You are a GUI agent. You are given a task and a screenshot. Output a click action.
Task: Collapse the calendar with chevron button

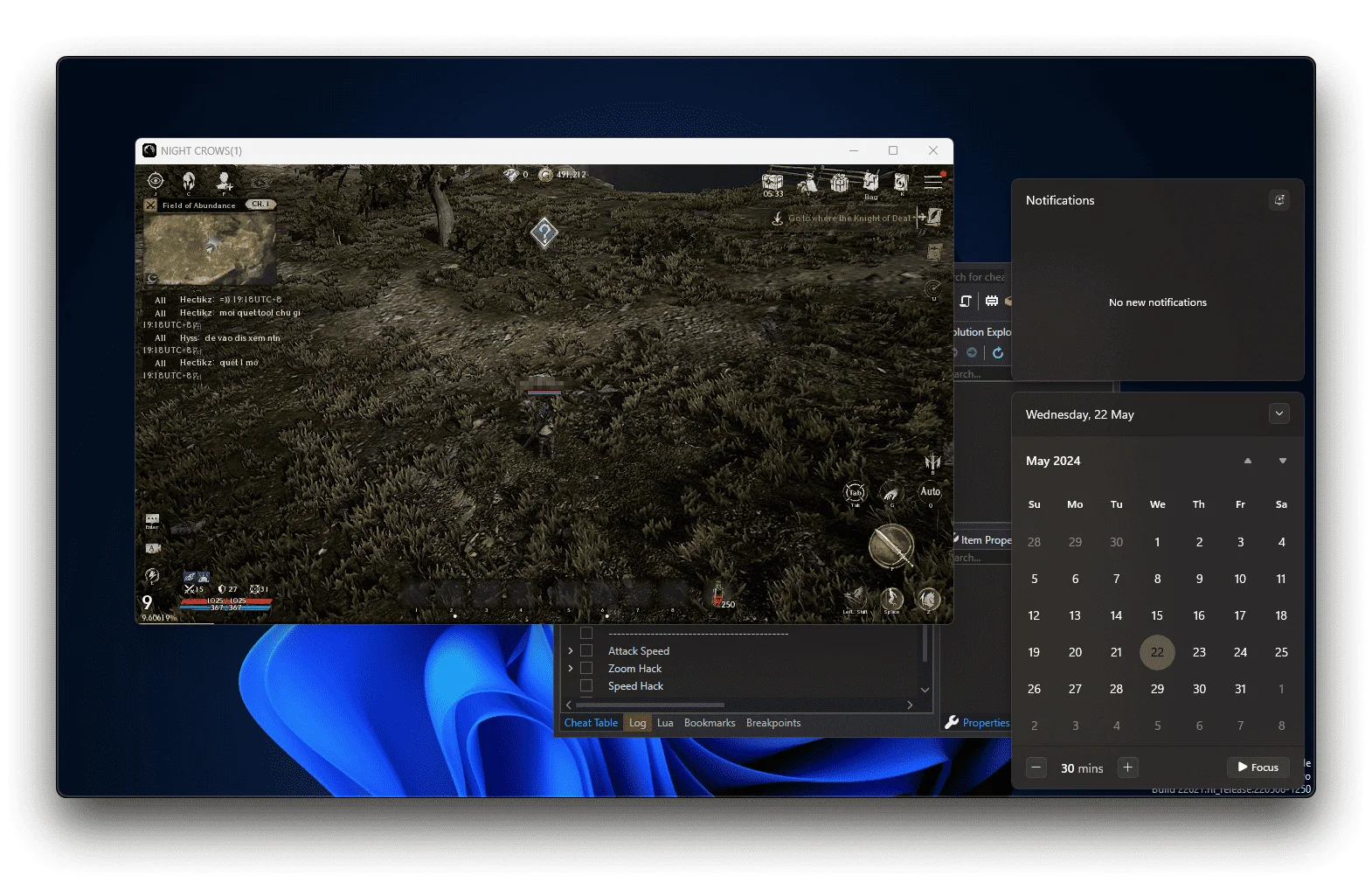click(x=1279, y=413)
